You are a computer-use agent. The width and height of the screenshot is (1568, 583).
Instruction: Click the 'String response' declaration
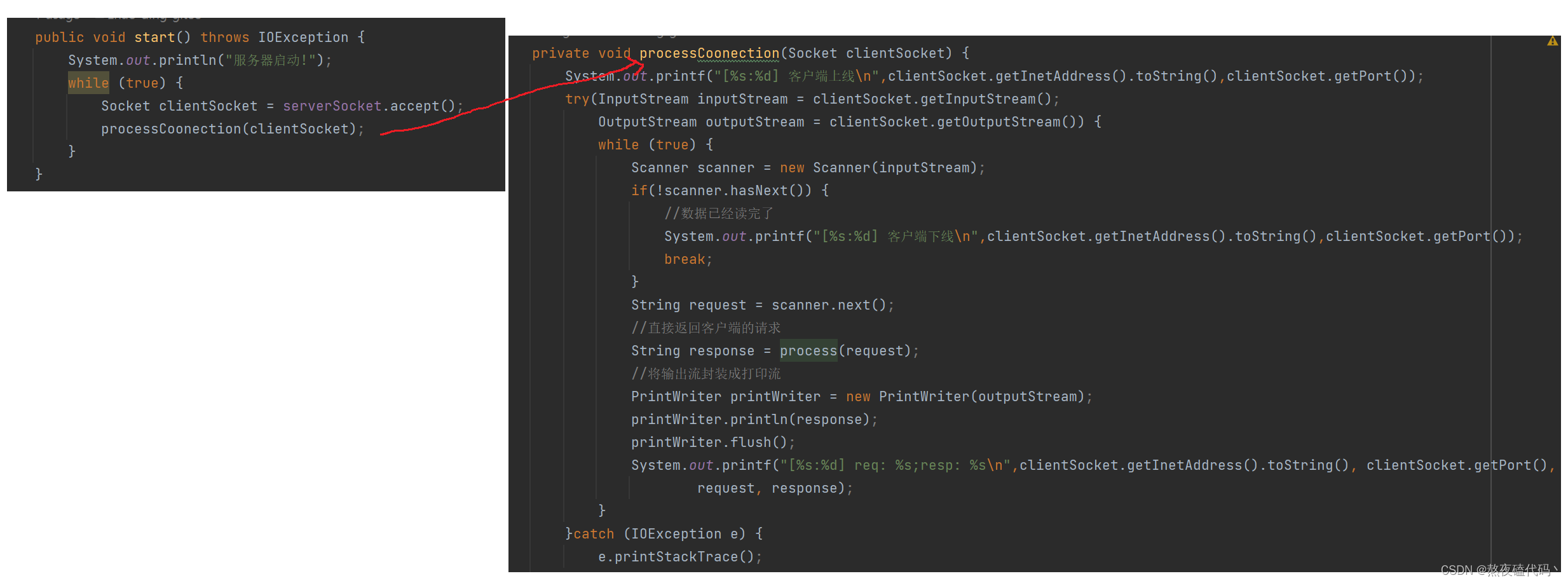click(x=693, y=351)
